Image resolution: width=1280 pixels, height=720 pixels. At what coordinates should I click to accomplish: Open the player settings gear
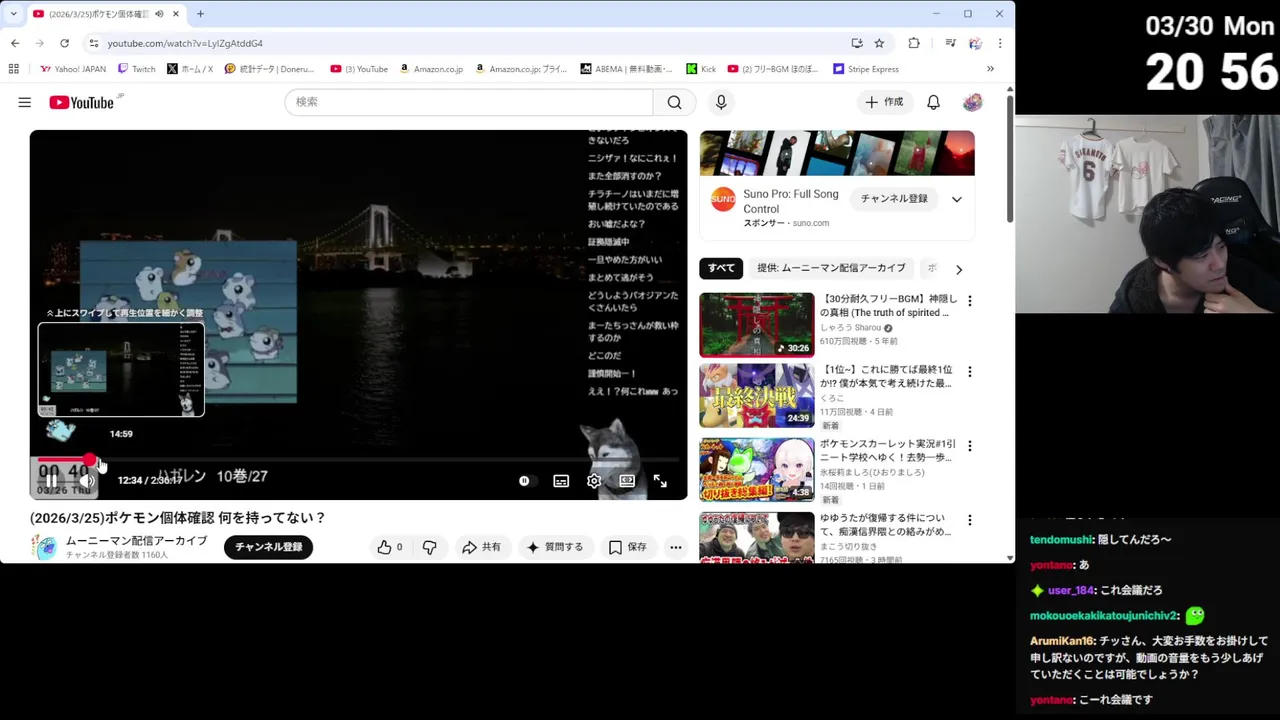click(594, 481)
